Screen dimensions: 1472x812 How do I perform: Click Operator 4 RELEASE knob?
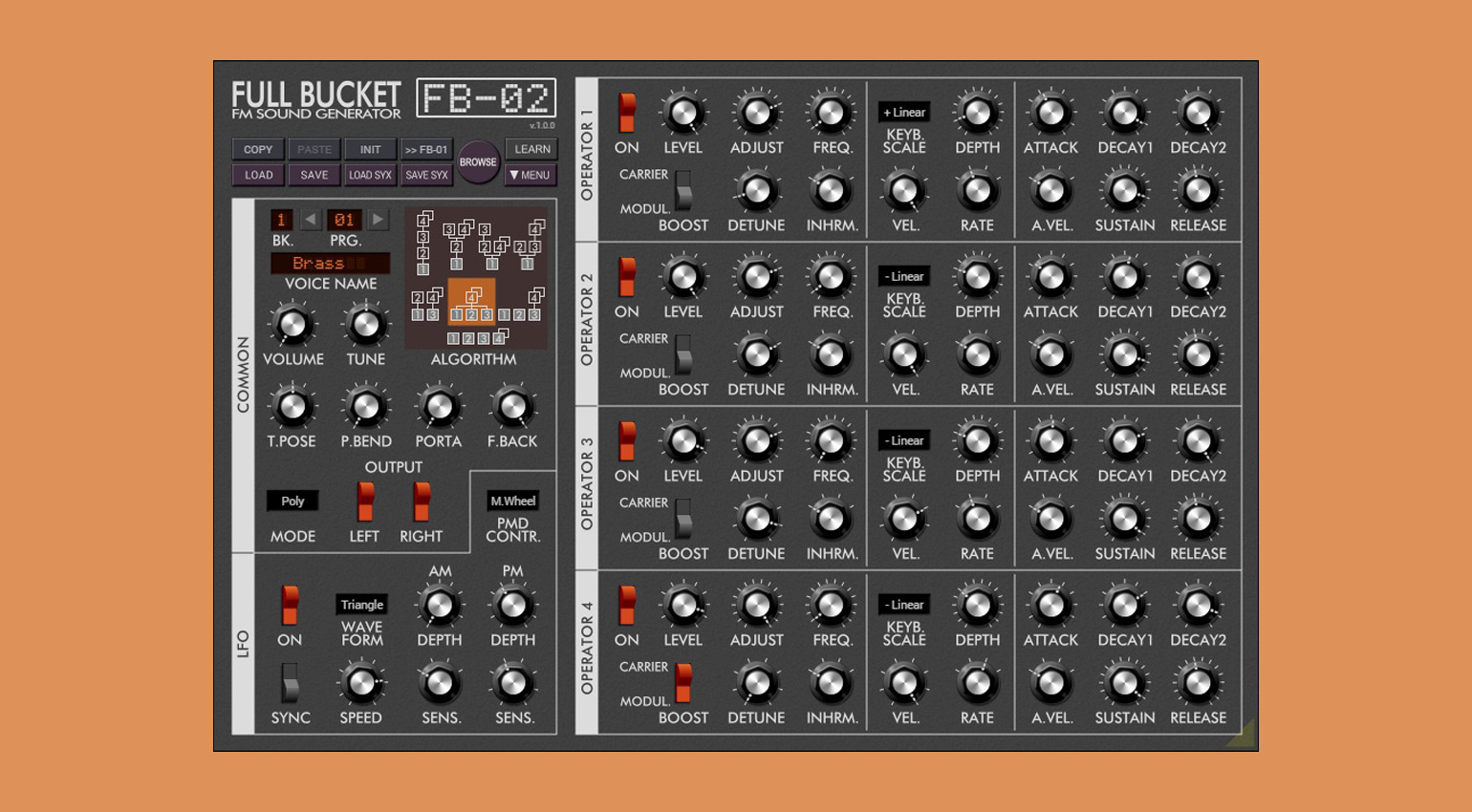click(x=1198, y=683)
